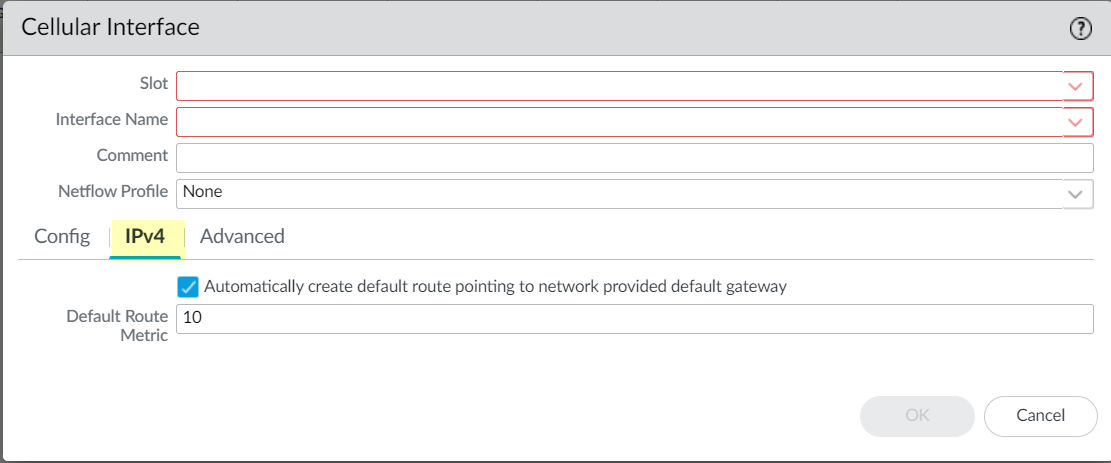Click the Comment field label
This screenshot has width=1111, height=463.
[132, 156]
